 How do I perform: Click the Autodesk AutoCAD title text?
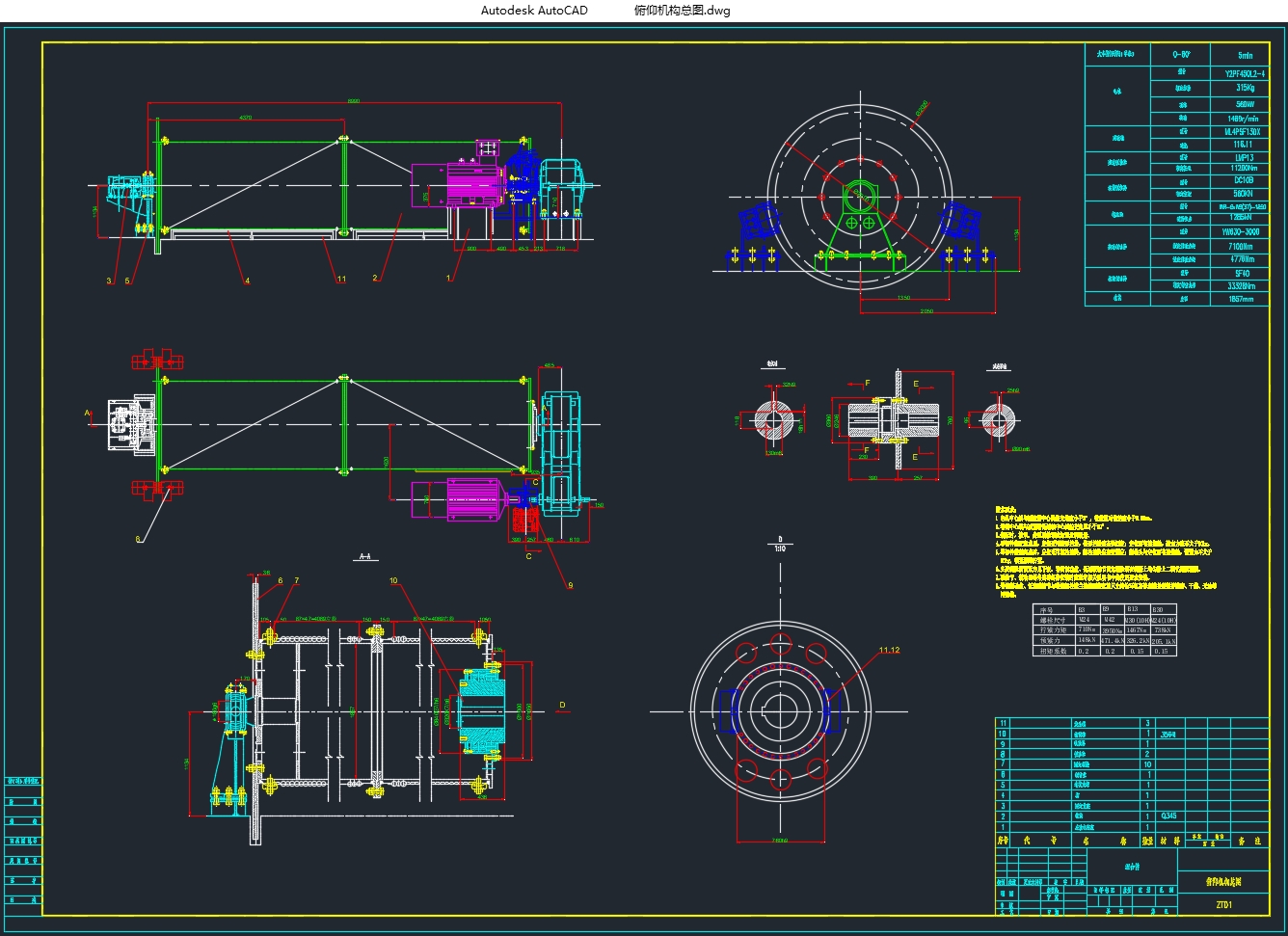(533, 11)
